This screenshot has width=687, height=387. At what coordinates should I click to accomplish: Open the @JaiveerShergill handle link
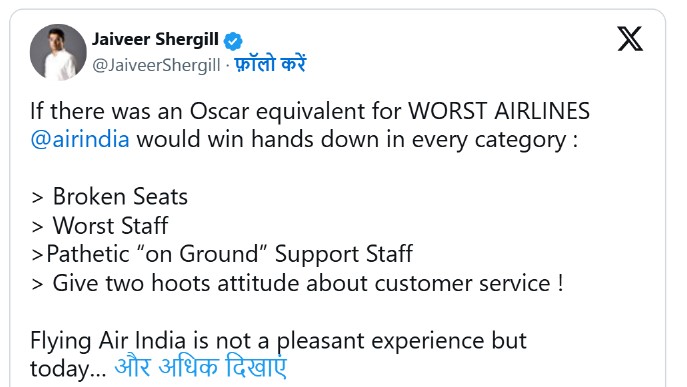click(156, 65)
